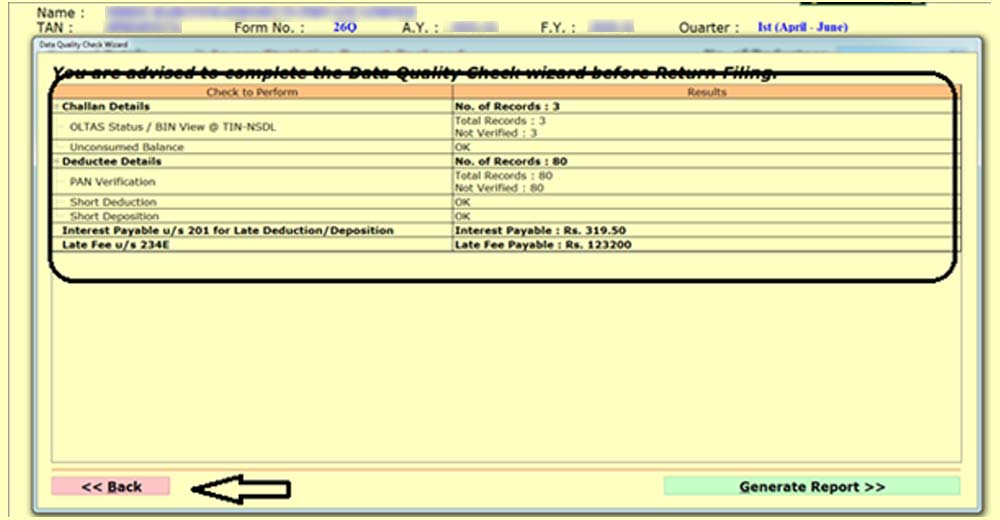Collapse the Deductee Details tree node

(x=56, y=161)
